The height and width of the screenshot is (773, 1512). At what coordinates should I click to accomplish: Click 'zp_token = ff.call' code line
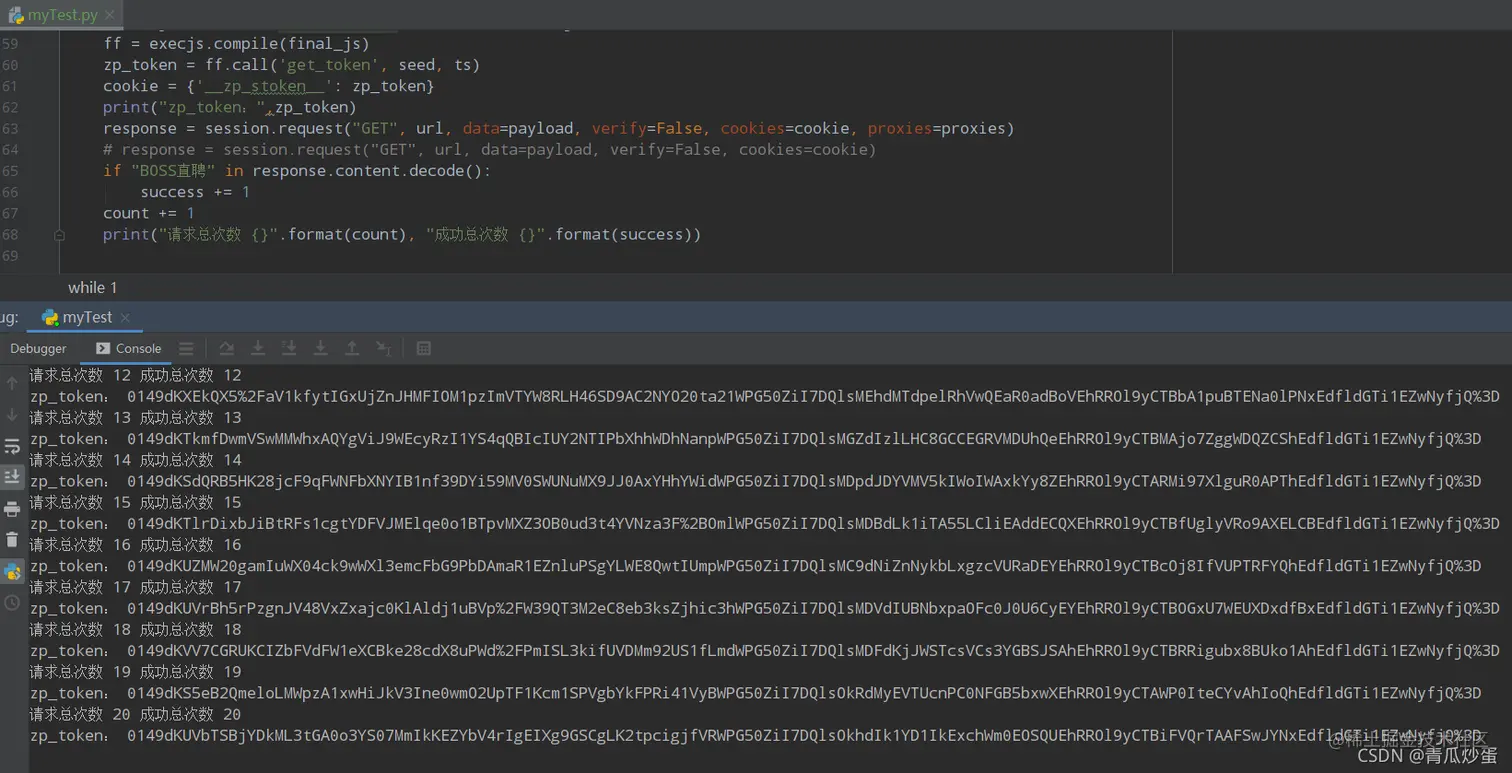click(x=291, y=65)
